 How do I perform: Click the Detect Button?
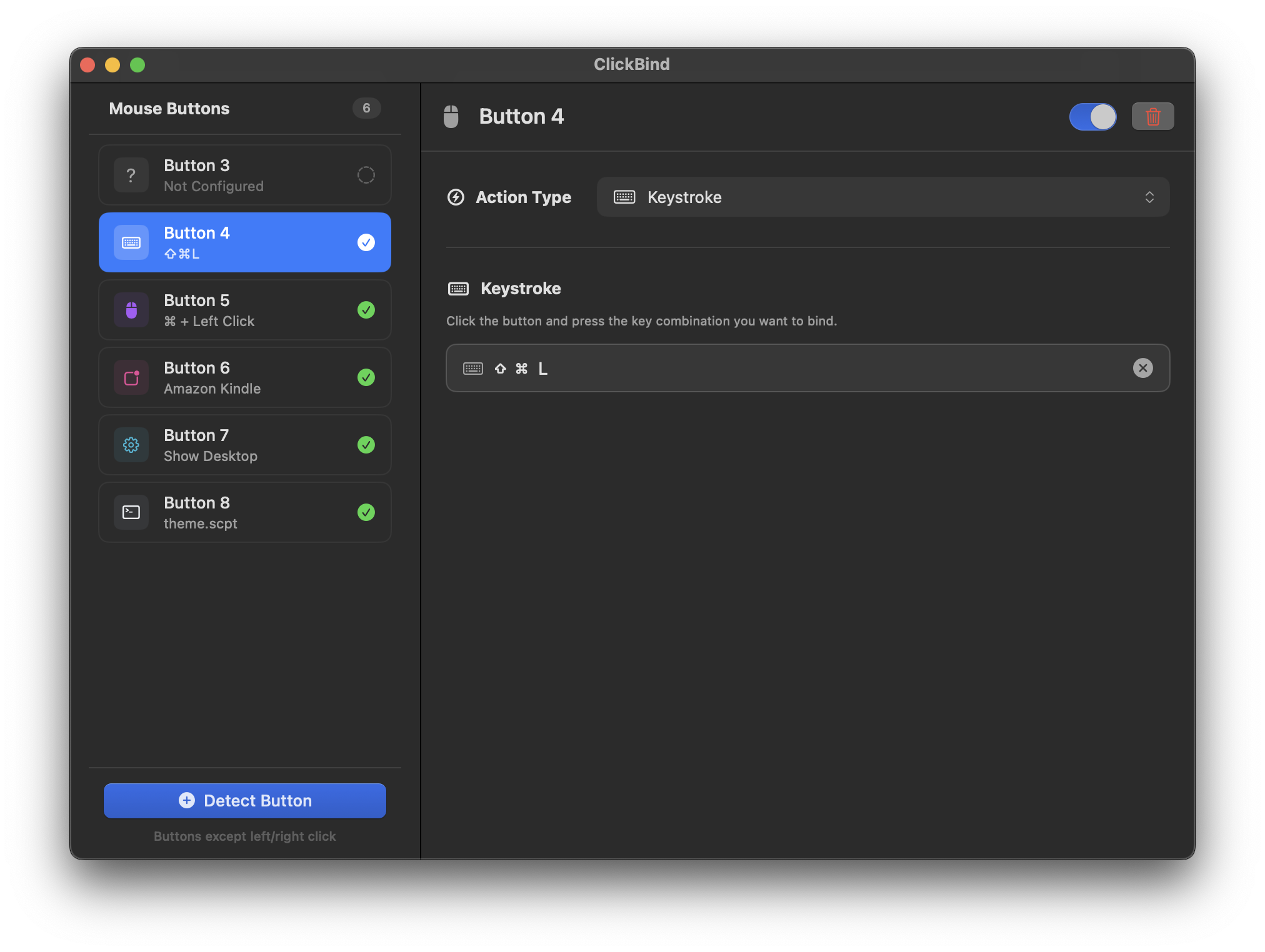(x=244, y=800)
